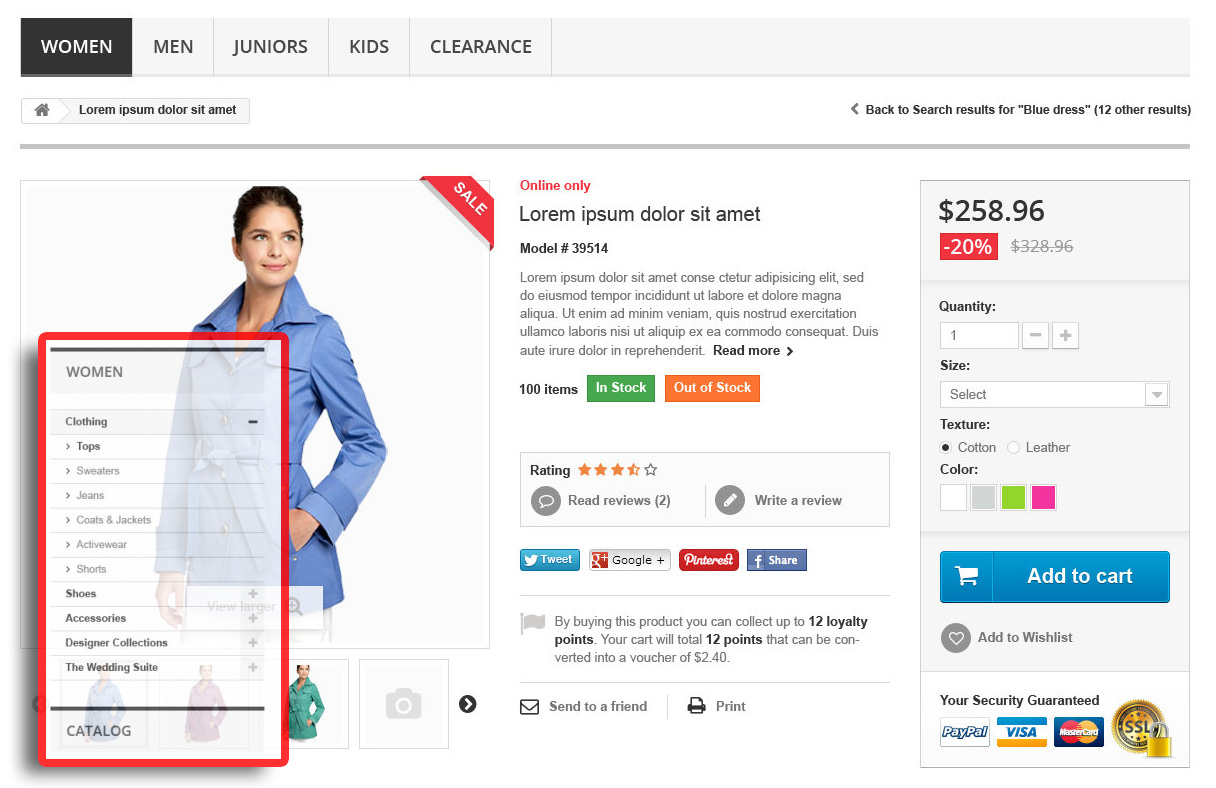This screenshot has height=788, width=1216.
Task: Select the Cotton texture option
Action: click(x=946, y=447)
